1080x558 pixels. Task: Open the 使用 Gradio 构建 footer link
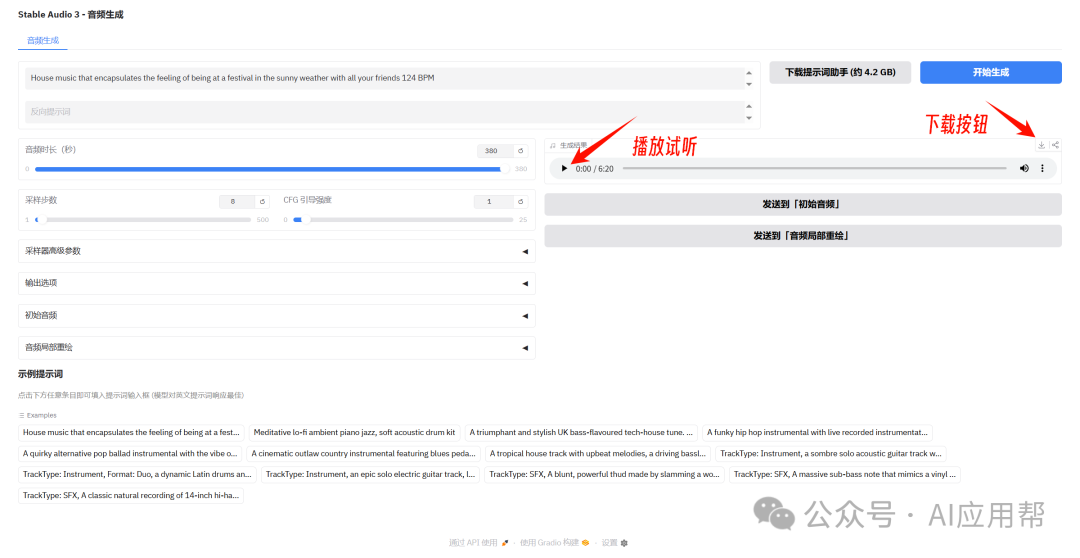(x=554, y=543)
